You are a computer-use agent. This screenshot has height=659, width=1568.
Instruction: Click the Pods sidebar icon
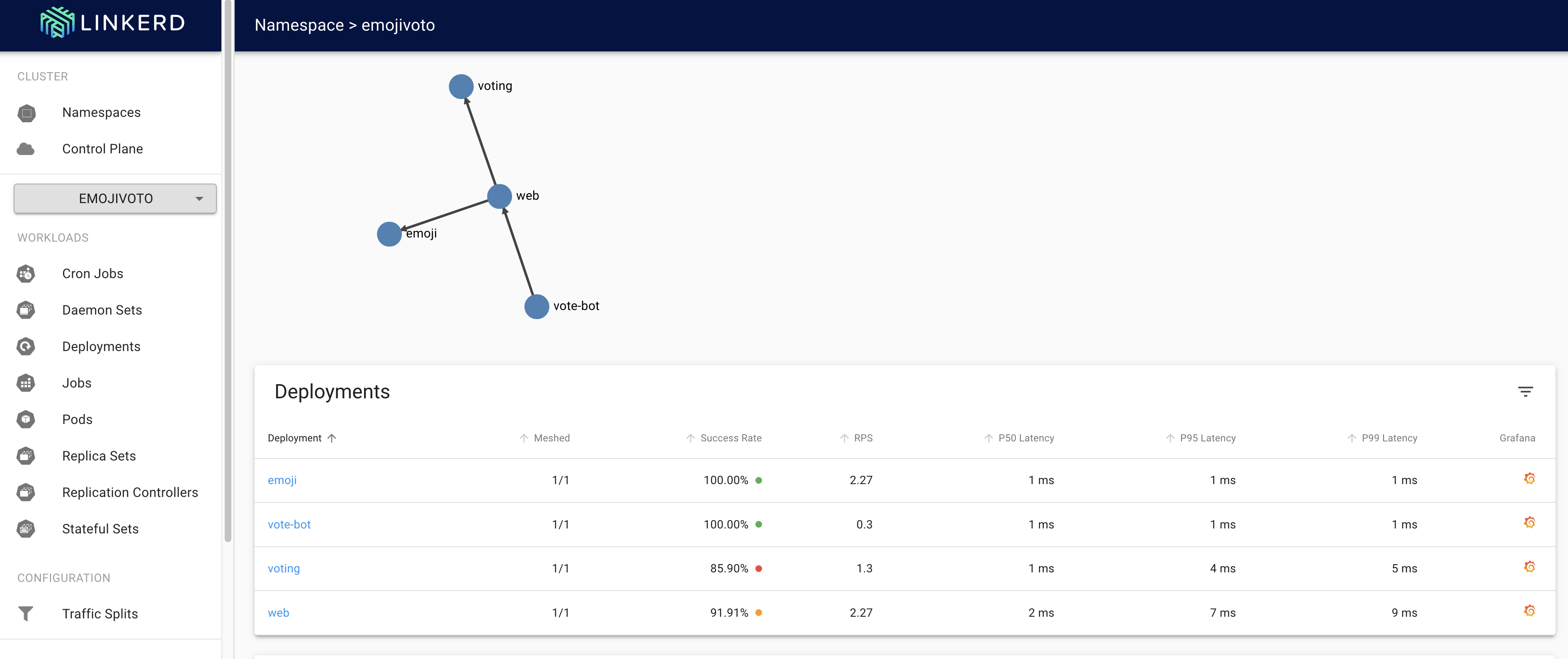coord(26,419)
